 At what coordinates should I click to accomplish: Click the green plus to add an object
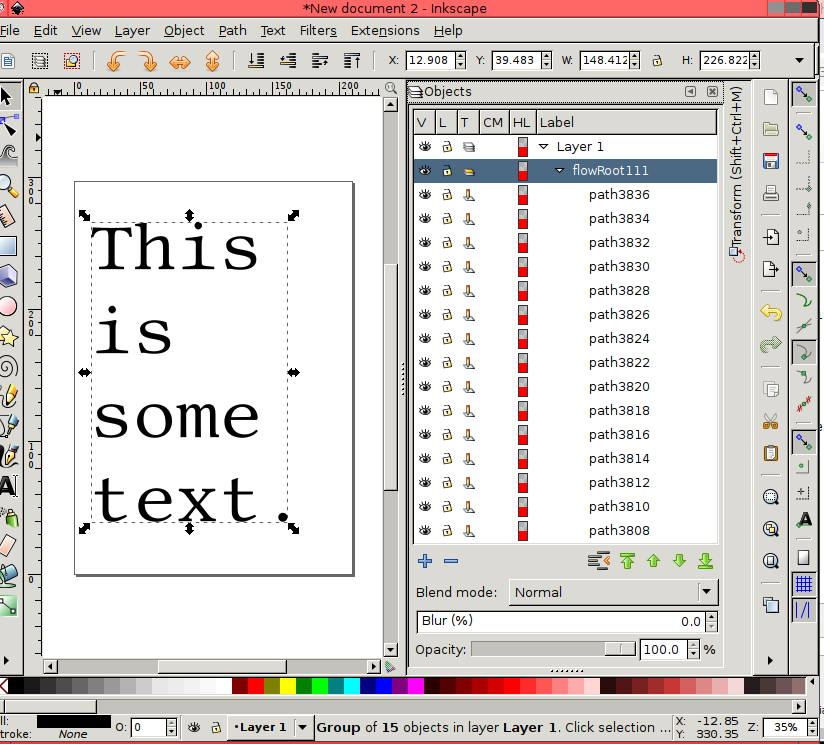424,561
